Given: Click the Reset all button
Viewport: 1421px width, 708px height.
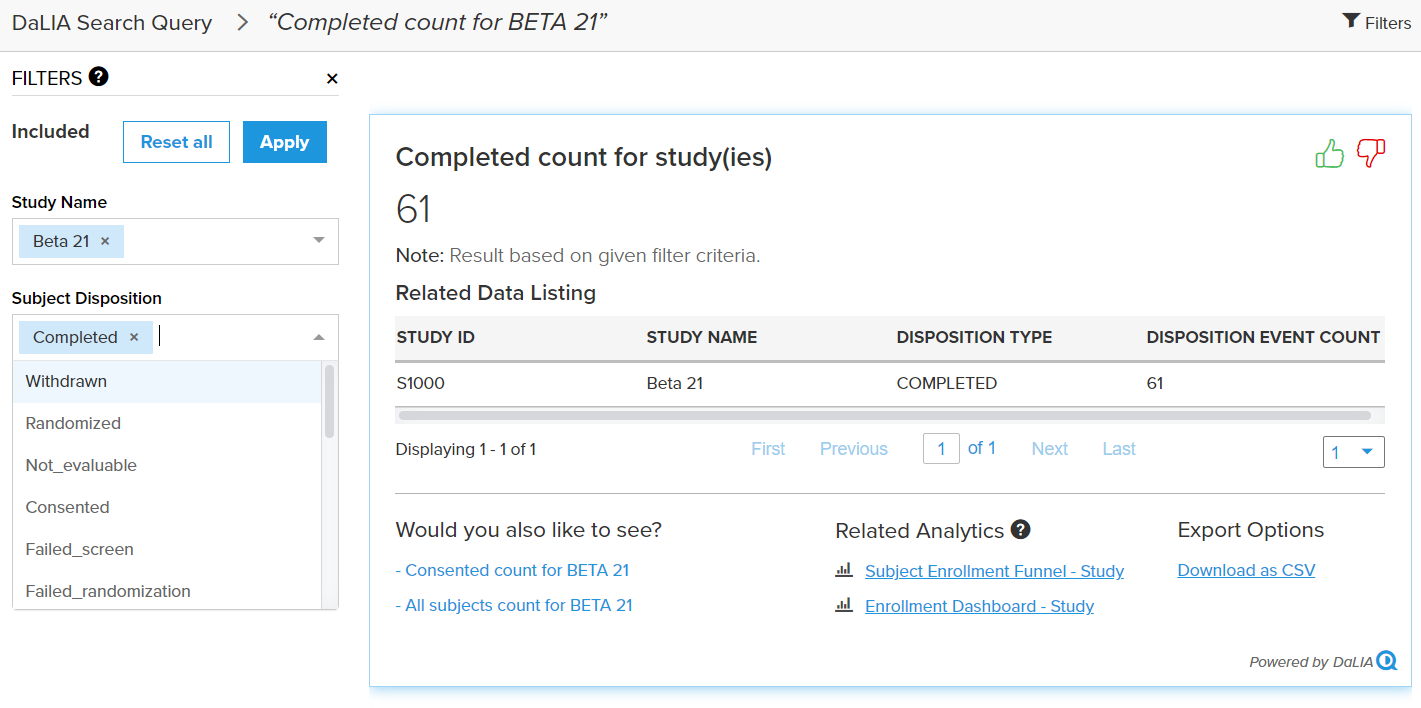Looking at the screenshot, I should [x=176, y=142].
